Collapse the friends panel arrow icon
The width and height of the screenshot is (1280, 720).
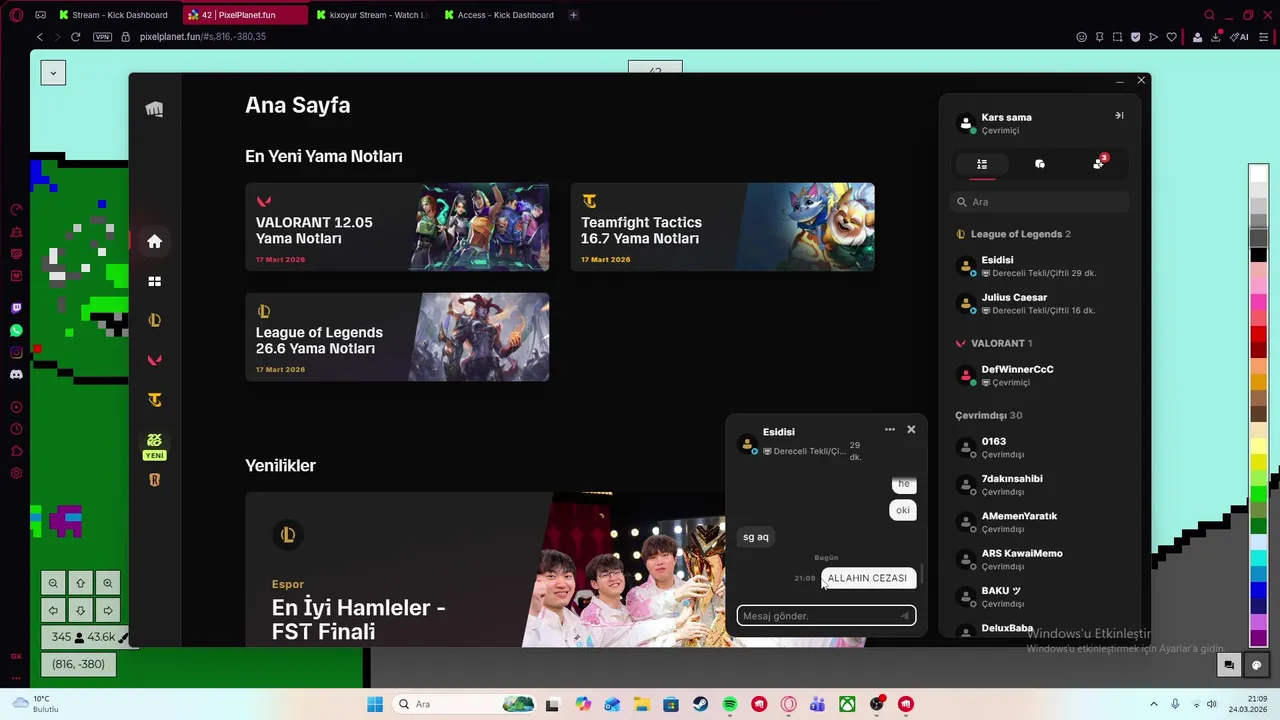click(1119, 116)
